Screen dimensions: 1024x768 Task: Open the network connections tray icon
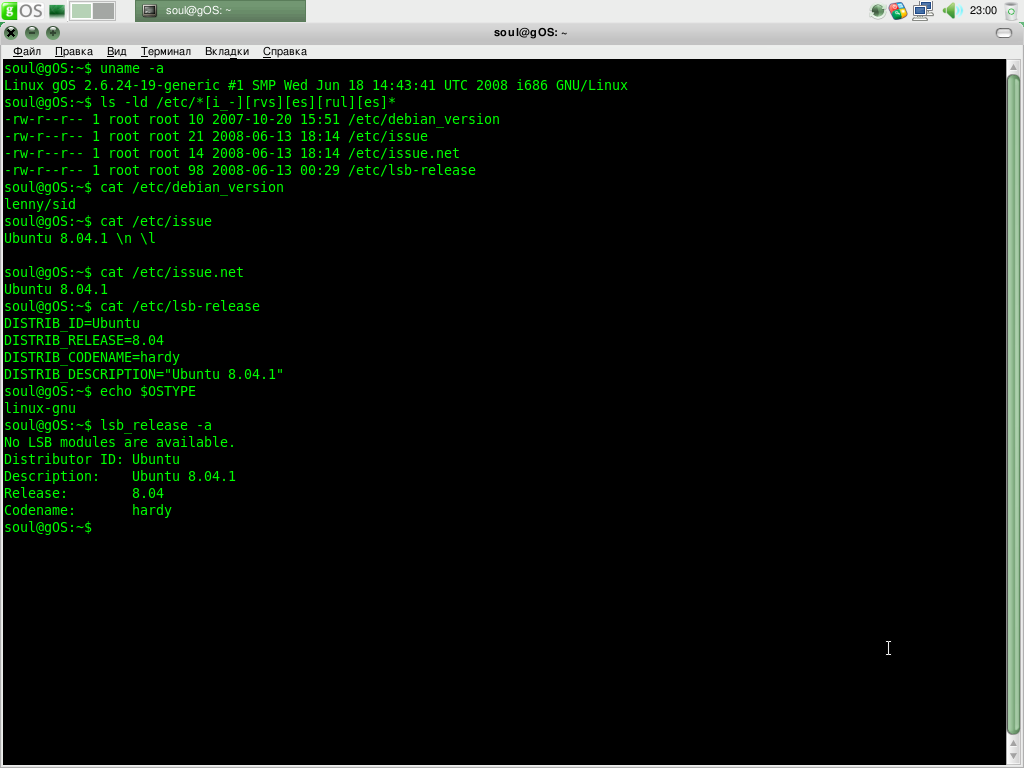923,10
